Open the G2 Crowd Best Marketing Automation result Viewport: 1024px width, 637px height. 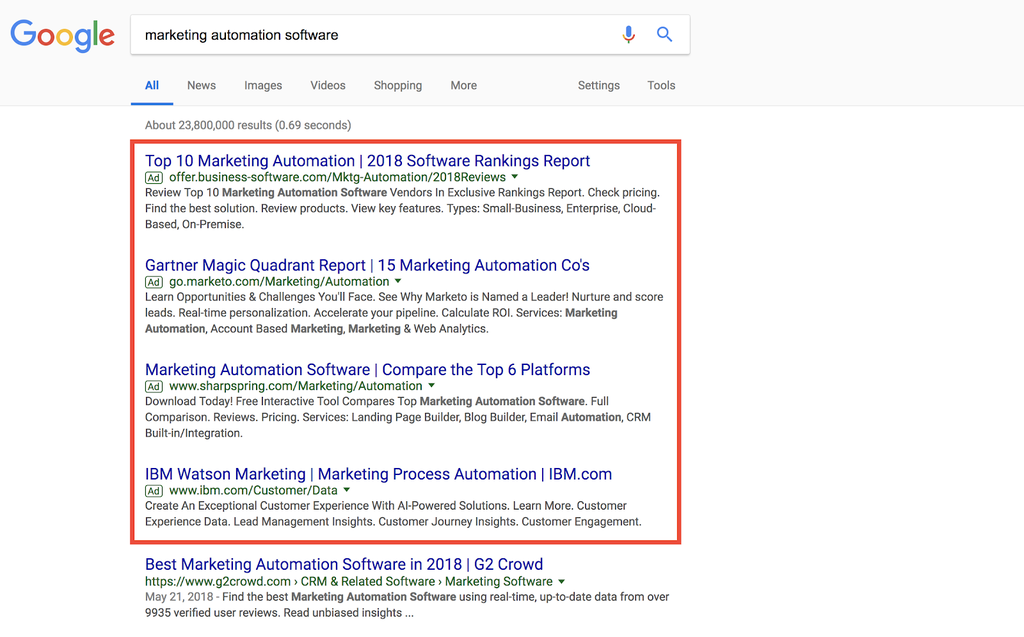click(x=344, y=564)
